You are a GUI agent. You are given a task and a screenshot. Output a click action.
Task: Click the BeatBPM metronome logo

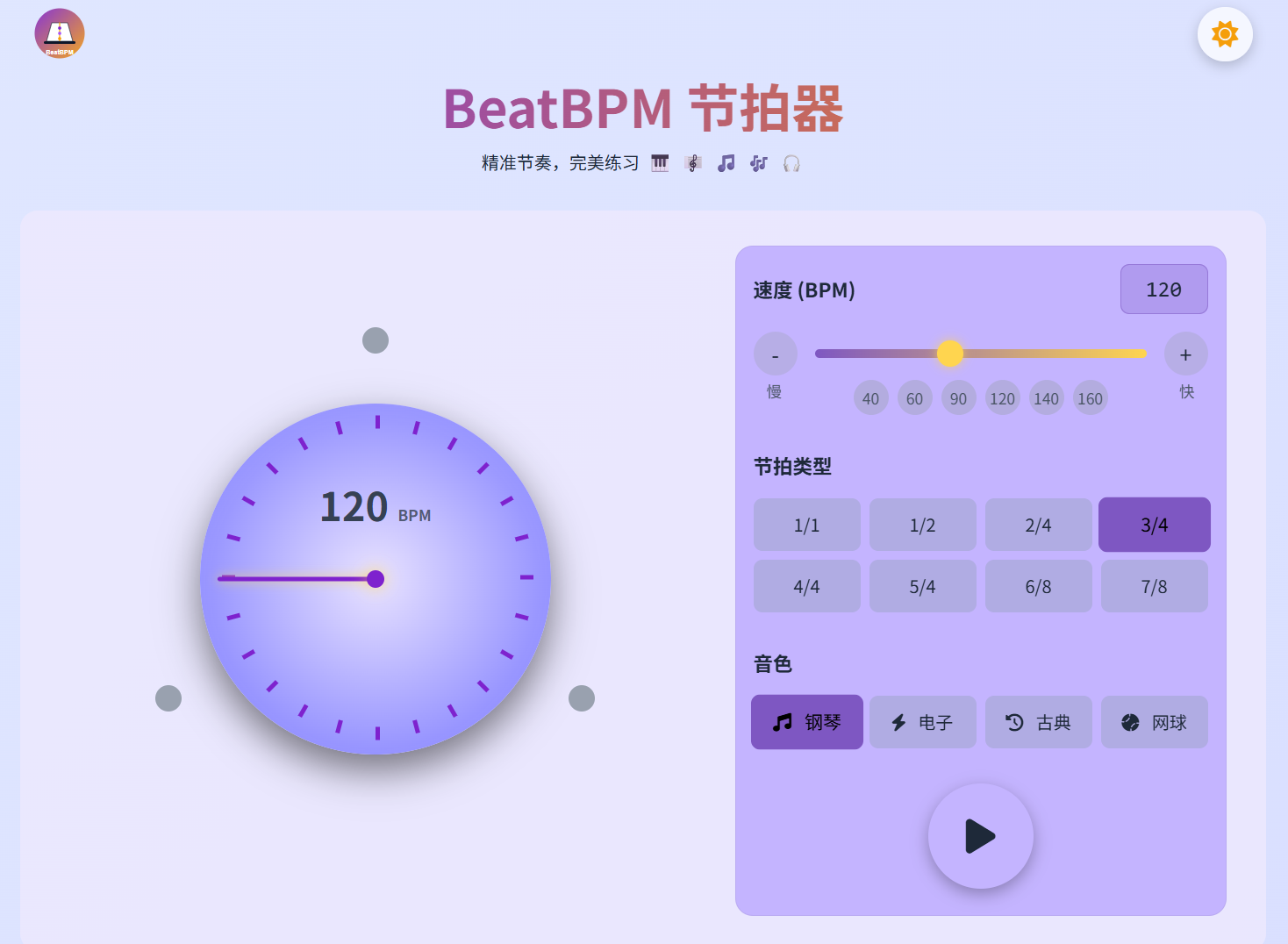pyautogui.click(x=59, y=32)
